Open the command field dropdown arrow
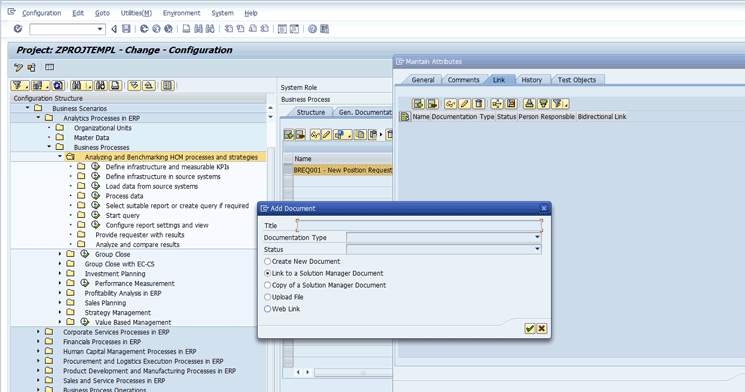The width and height of the screenshot is (745, 392). coord(100,29)
